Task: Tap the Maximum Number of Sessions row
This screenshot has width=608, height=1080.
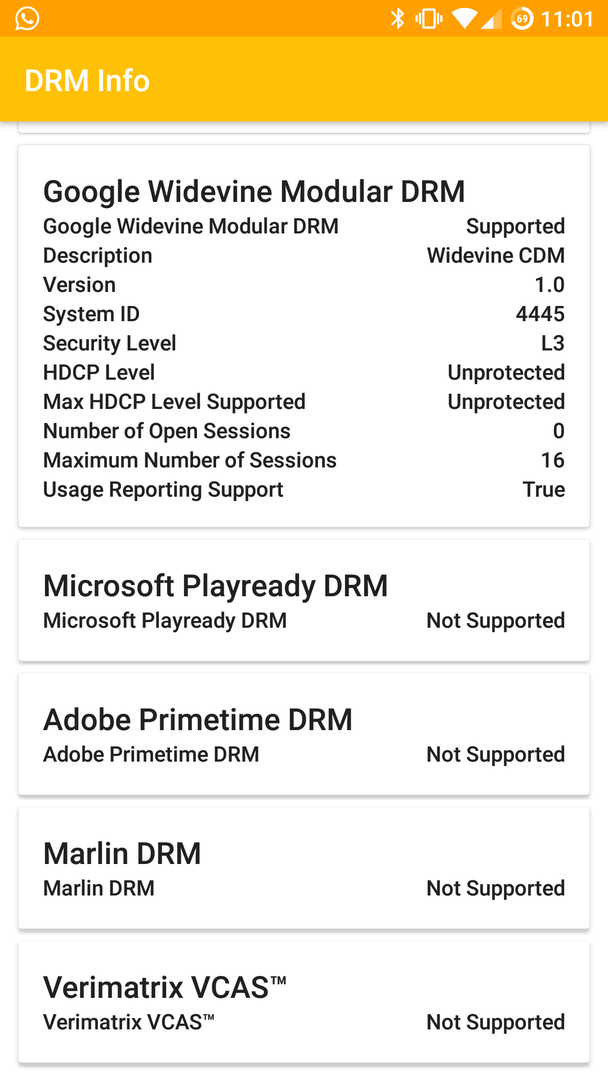Action: coord(303,460)
